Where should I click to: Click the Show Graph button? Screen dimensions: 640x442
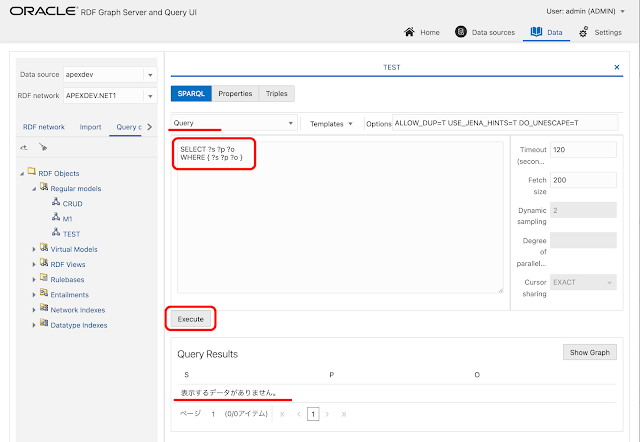click(590, 352)
